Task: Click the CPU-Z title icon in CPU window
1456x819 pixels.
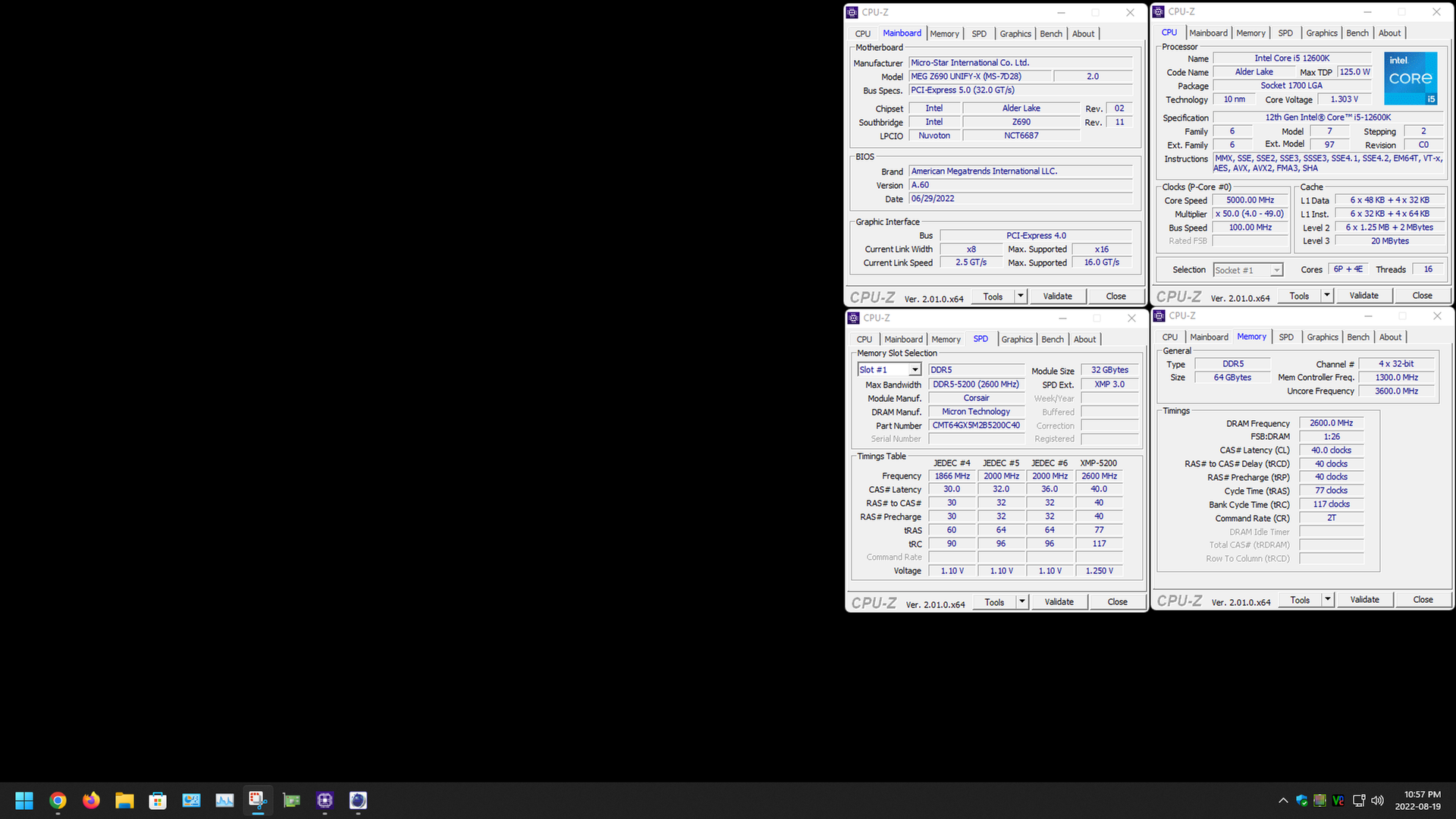Action: [x=1159, y=11]
